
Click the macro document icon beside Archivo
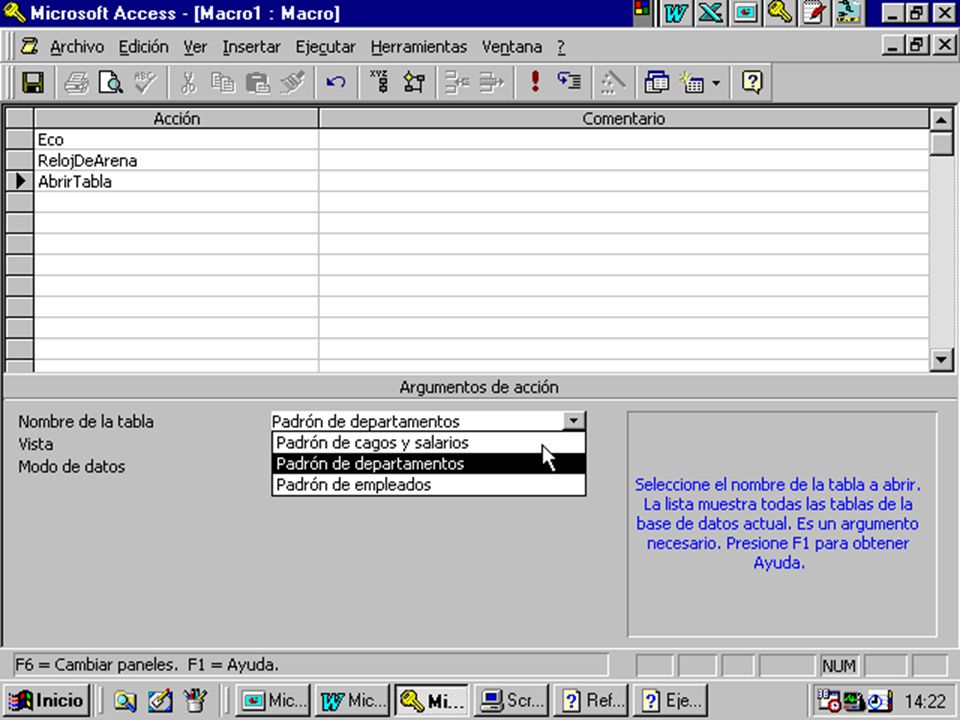29,47
